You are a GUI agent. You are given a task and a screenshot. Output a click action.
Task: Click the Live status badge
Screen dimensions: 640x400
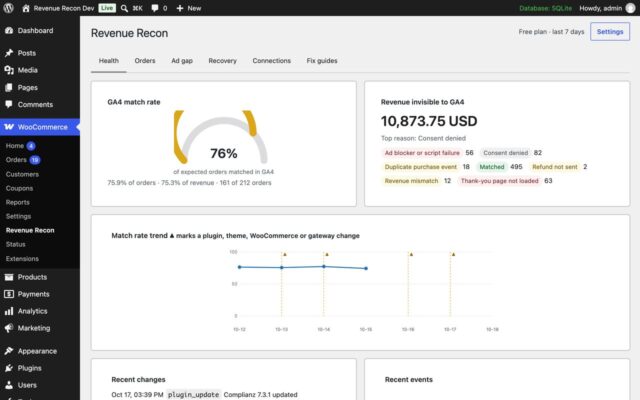(x=107, y=8)
